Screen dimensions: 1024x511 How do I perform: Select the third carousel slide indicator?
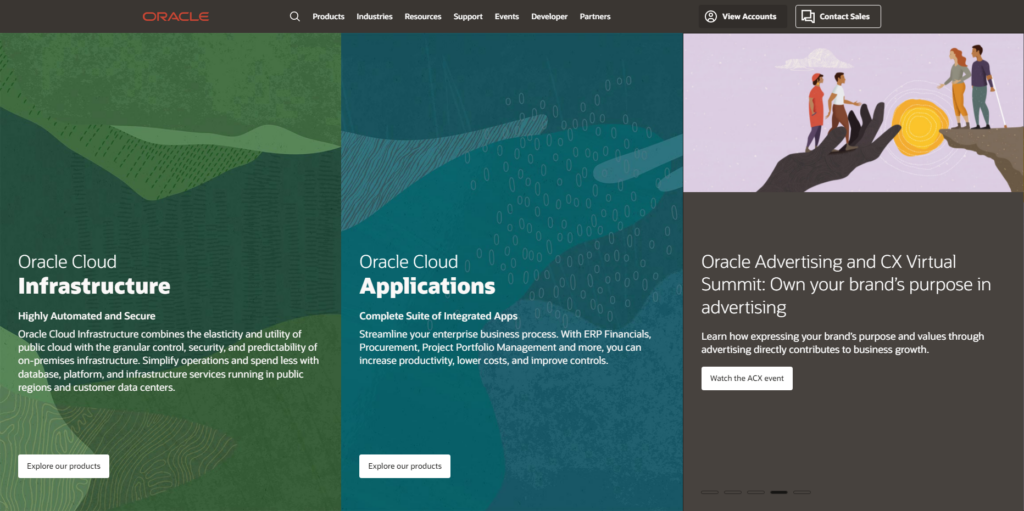pyautogui.click(x=756, y=492)
